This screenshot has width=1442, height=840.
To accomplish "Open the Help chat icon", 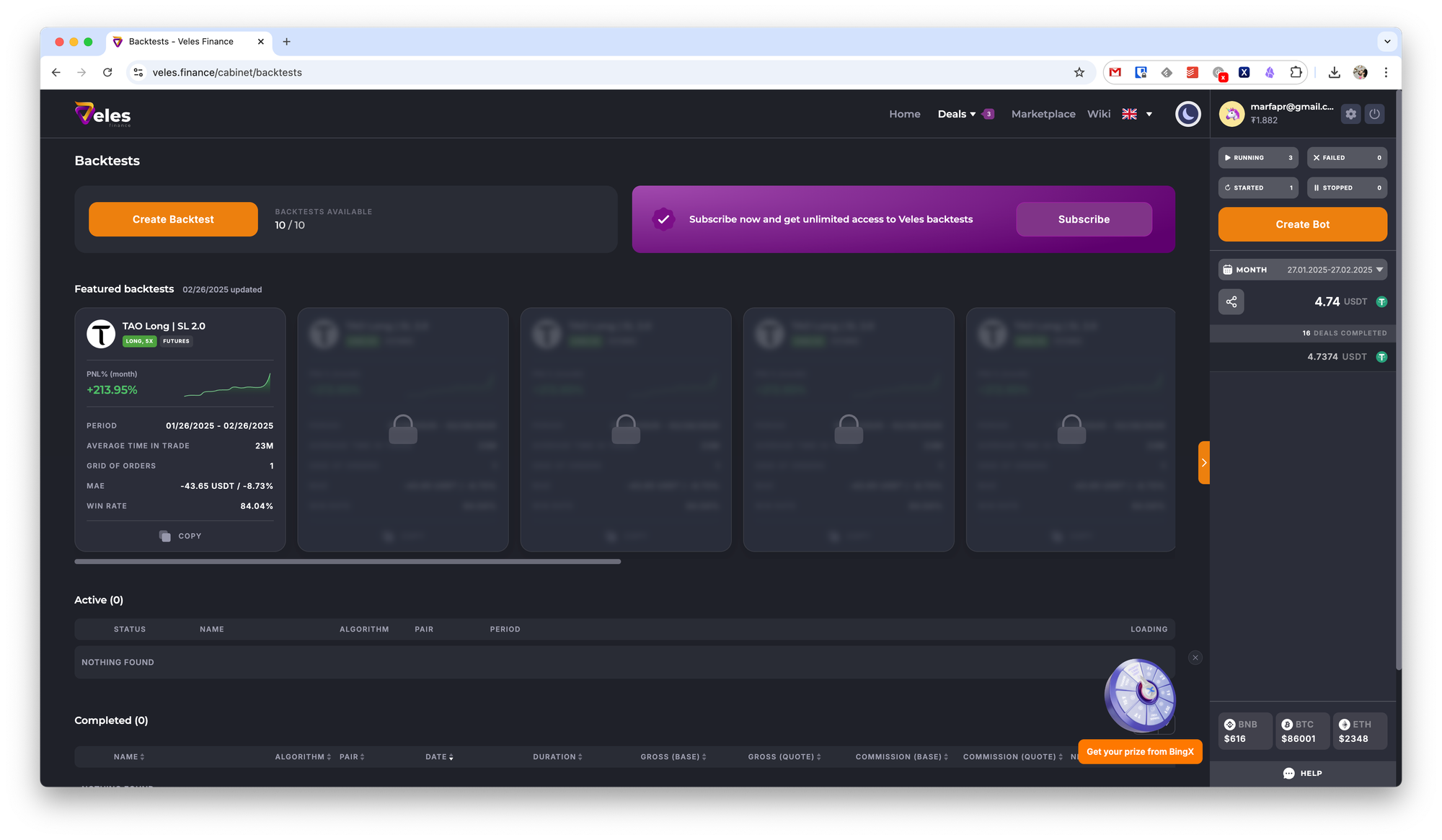I will pyautogui.click(x=1289, y=773).
